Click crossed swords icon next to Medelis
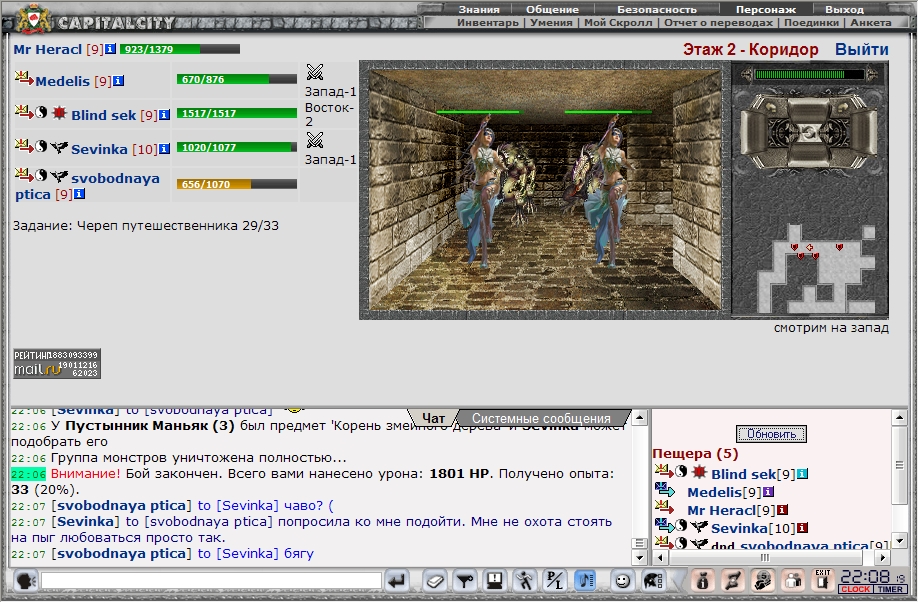The height and width of the screenshot is (603, 919). [315, 72]
